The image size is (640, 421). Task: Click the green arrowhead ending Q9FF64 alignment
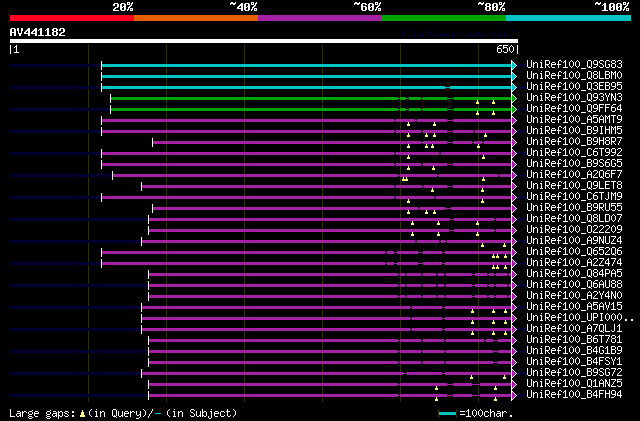[x=514, y=109]
